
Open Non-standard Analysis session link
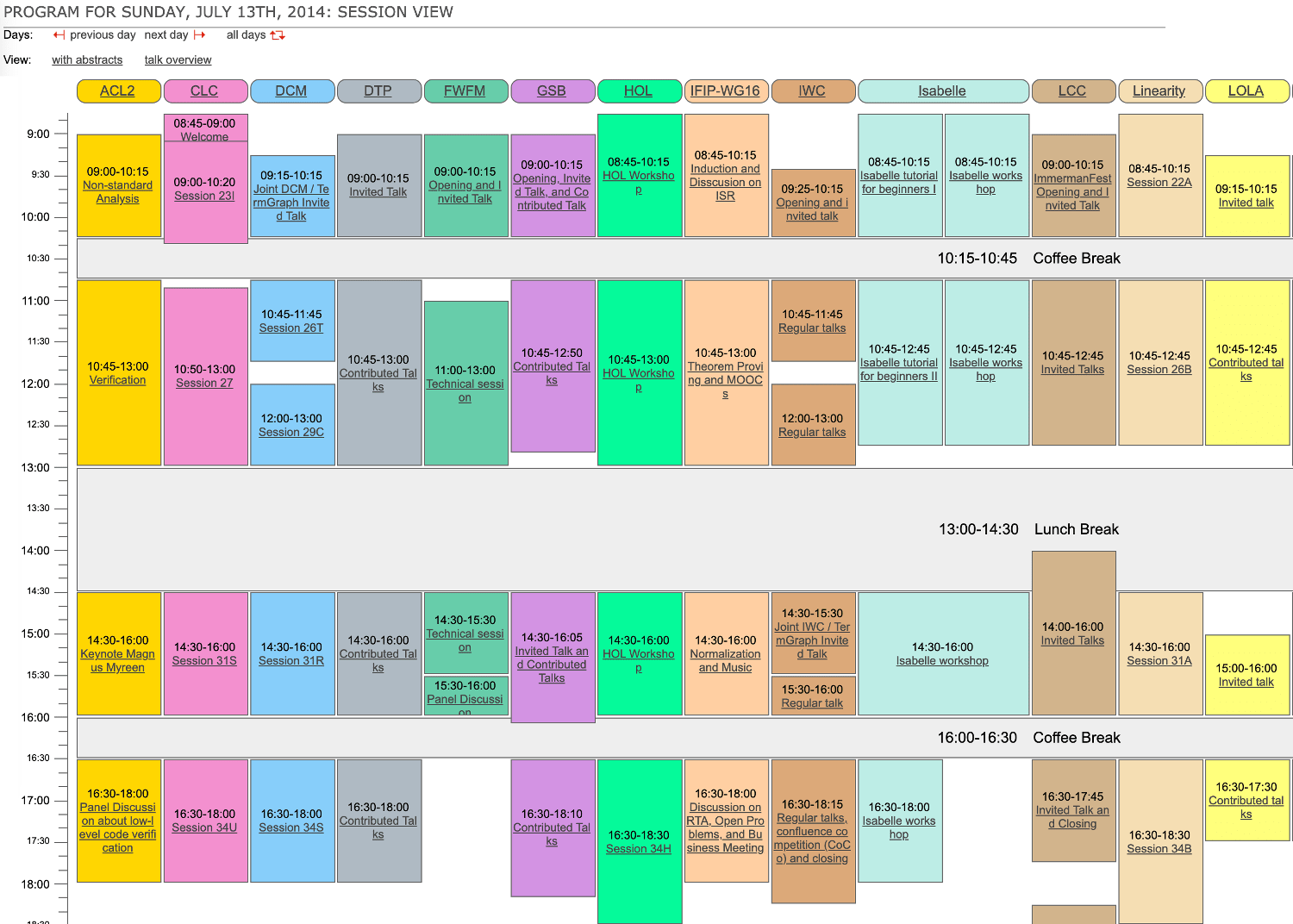[118, 192]
